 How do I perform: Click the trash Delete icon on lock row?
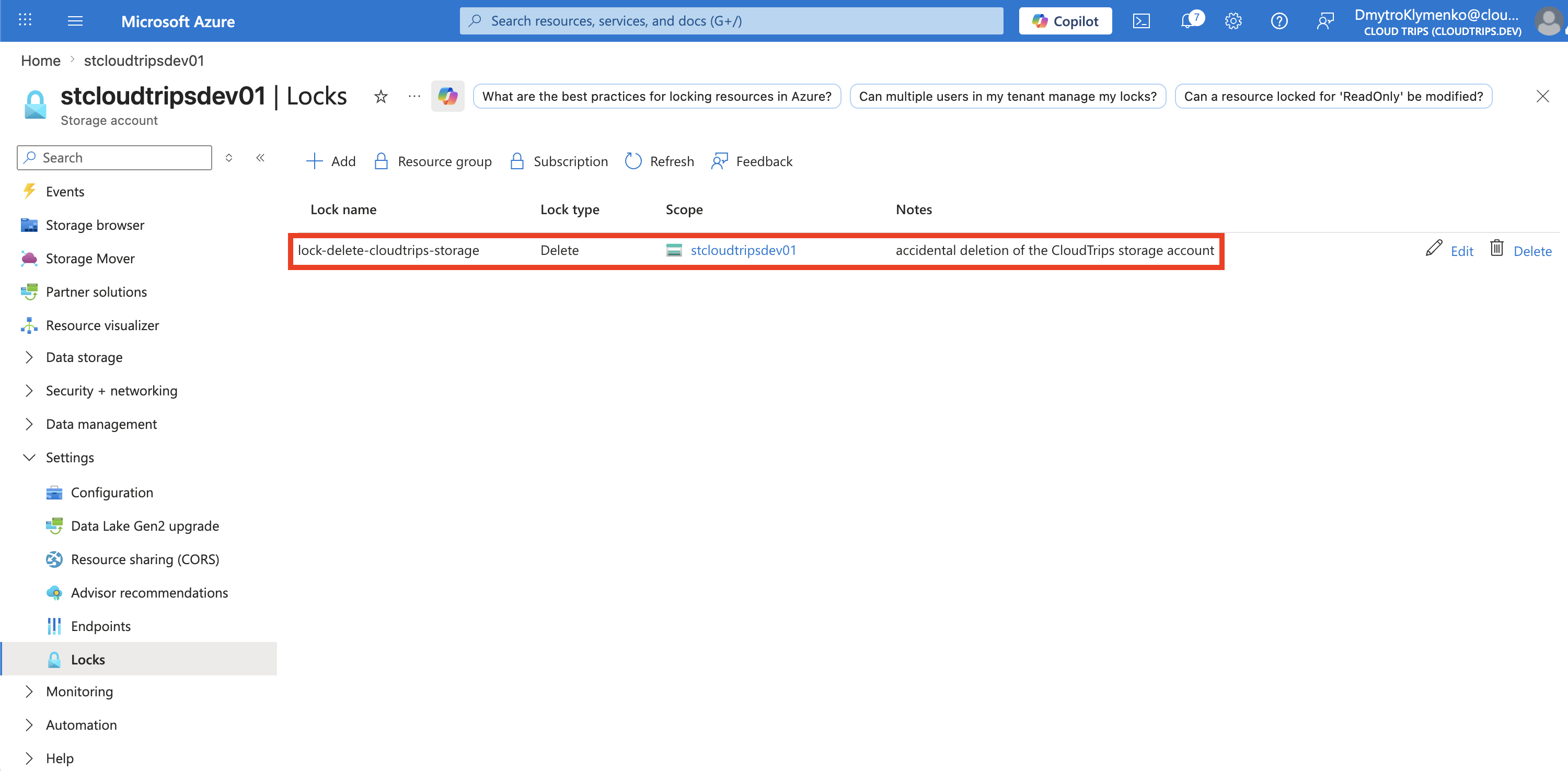point(1497,248)
